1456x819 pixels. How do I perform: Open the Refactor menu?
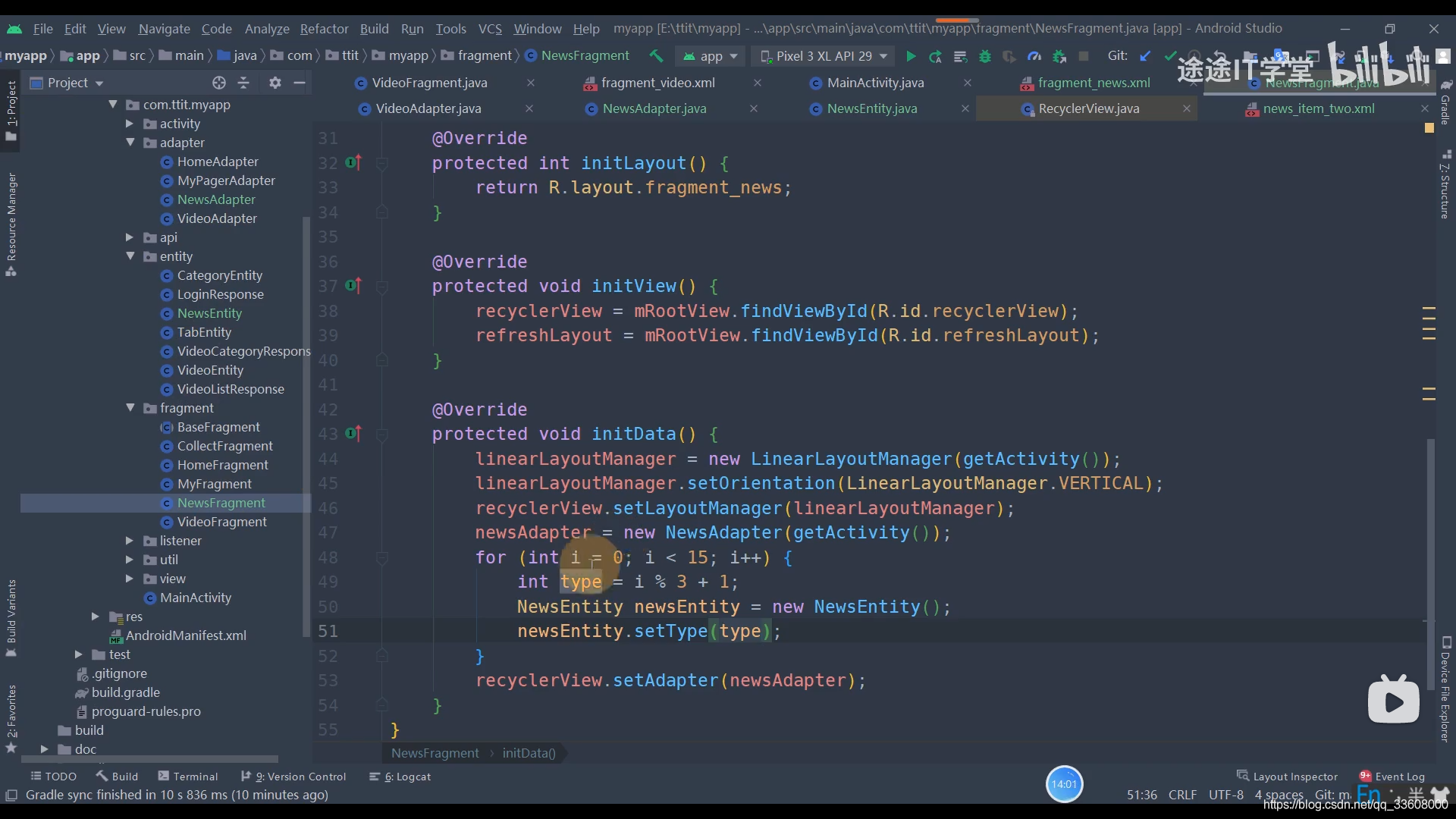324,28
